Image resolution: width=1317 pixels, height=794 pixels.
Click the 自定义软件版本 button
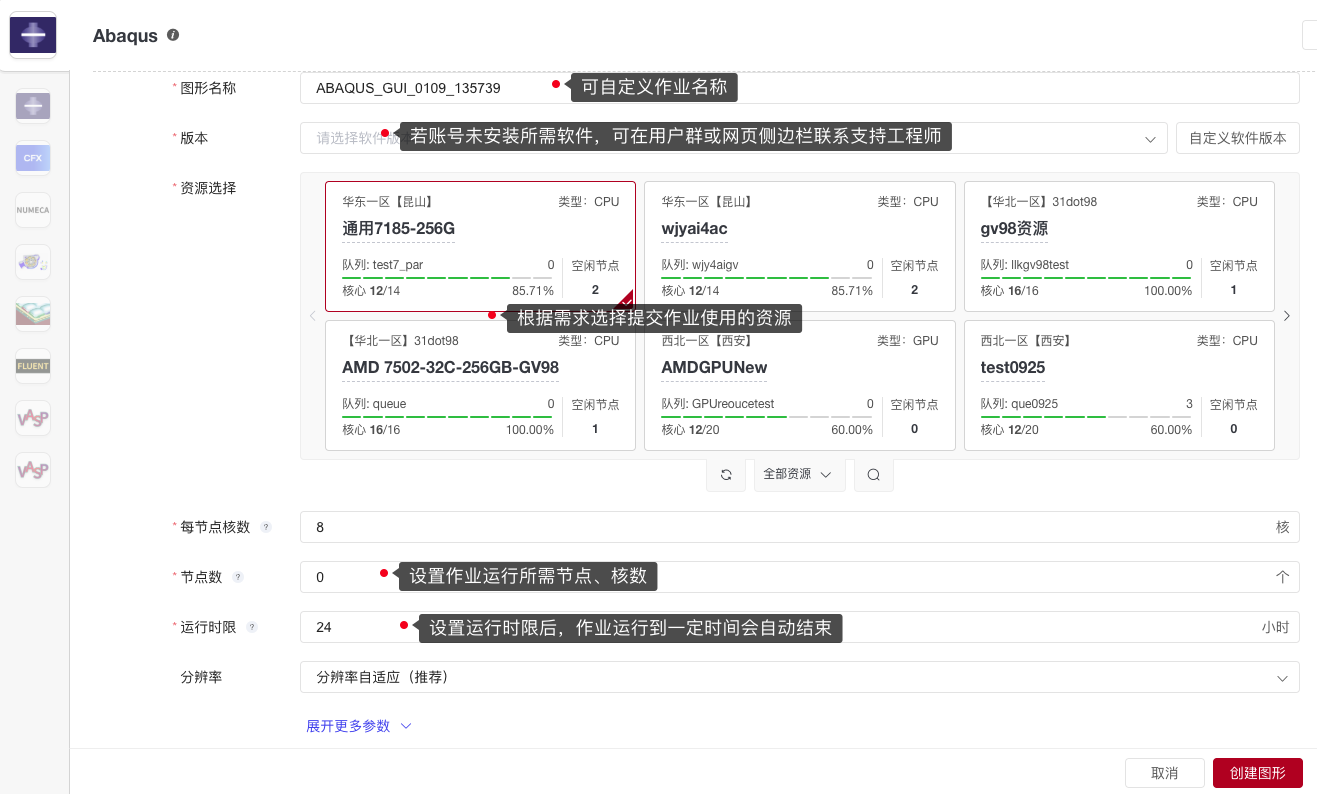tap(1237, 138)
